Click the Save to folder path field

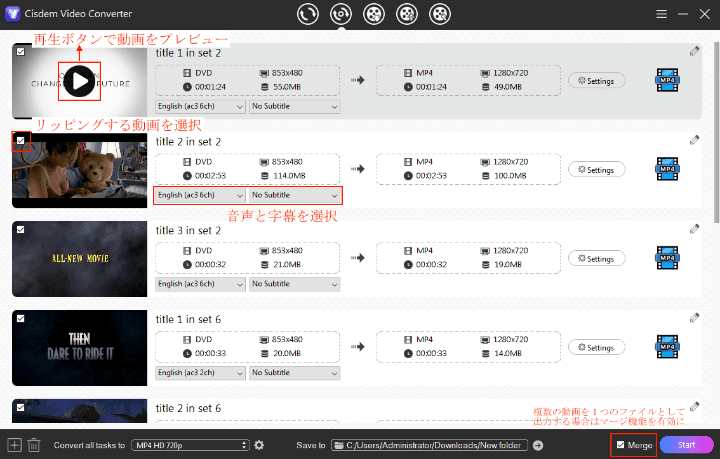[430, 445]
